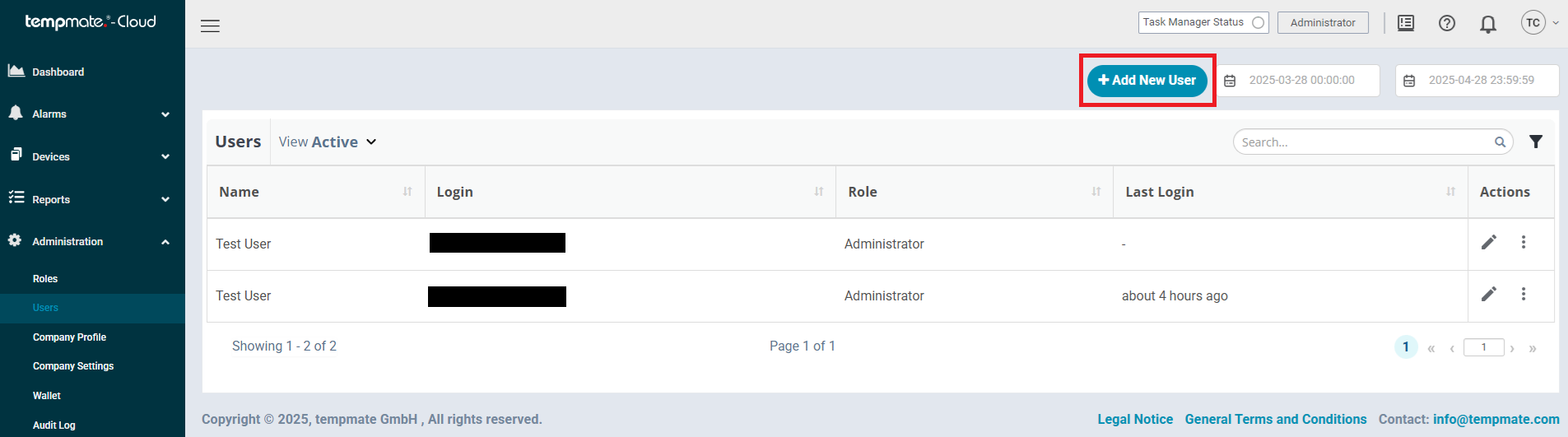The height and width of the screenshot is (437, 1568).
Task: Toggle the Task Manager Status indicator
Action: point(1257,23)
